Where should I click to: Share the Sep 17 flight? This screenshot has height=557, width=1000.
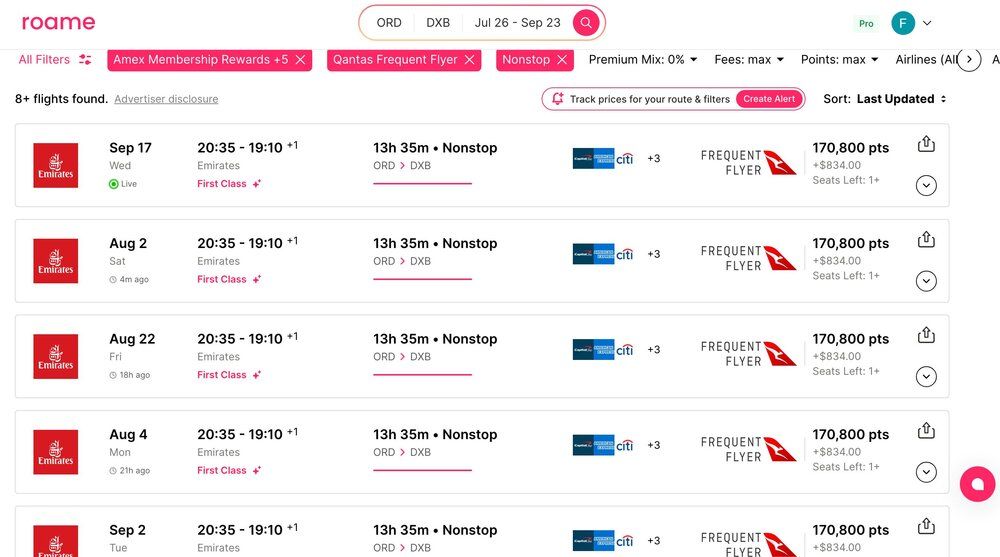tap(926, 144)
